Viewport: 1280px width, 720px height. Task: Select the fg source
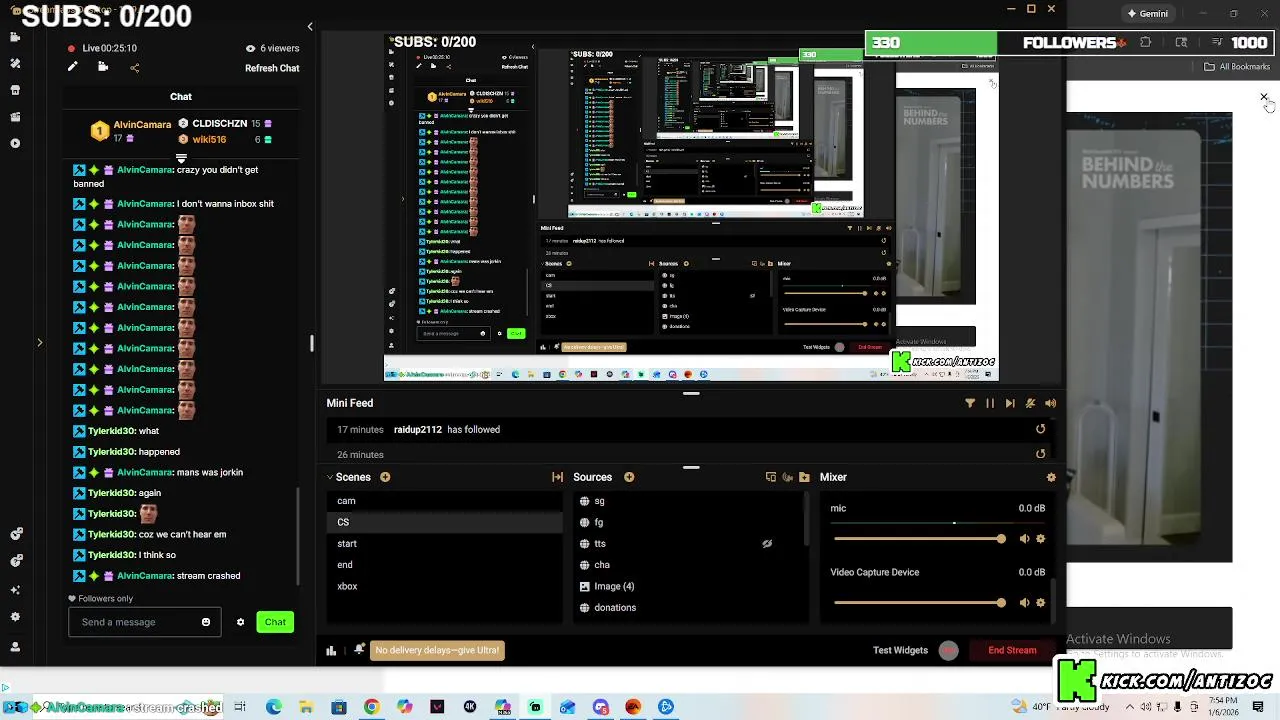coord(689,522)
